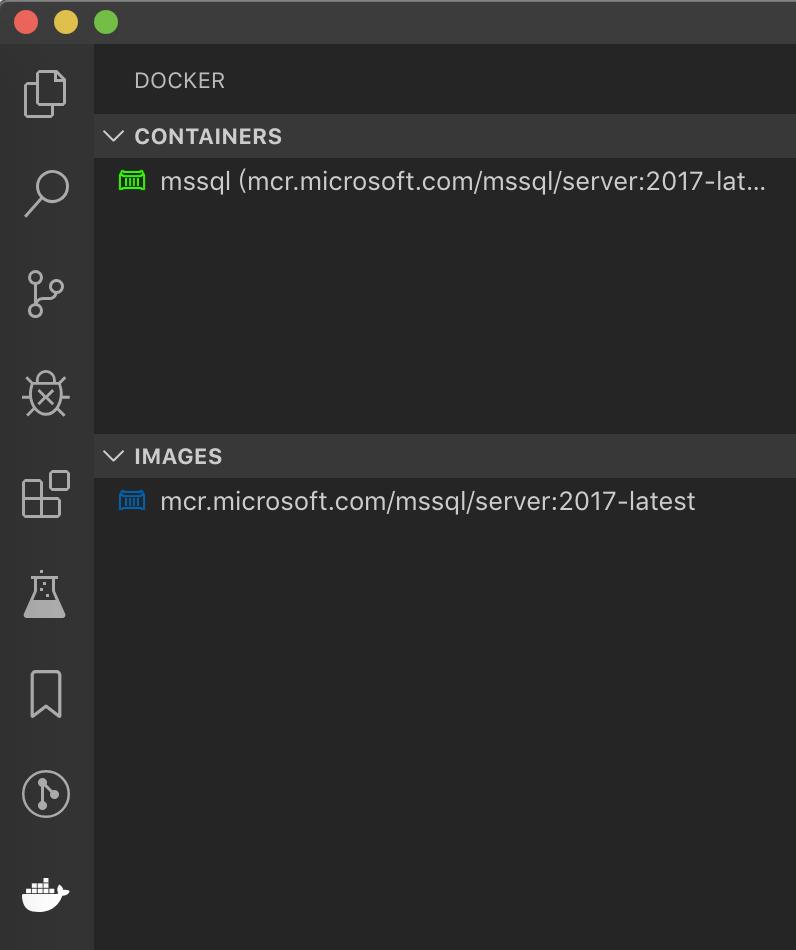Open the Search magnifier icon
The image size is (796, 950).
47,193
